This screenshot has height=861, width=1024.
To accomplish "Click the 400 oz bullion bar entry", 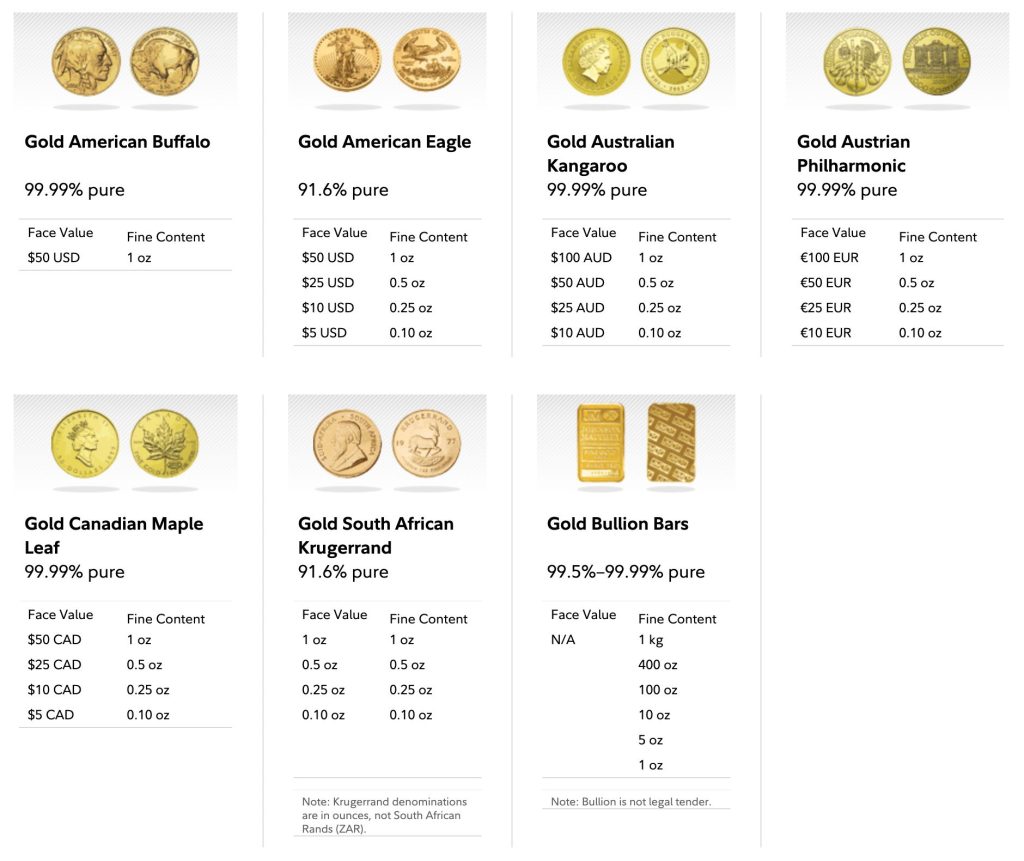I will pos(657,665).
